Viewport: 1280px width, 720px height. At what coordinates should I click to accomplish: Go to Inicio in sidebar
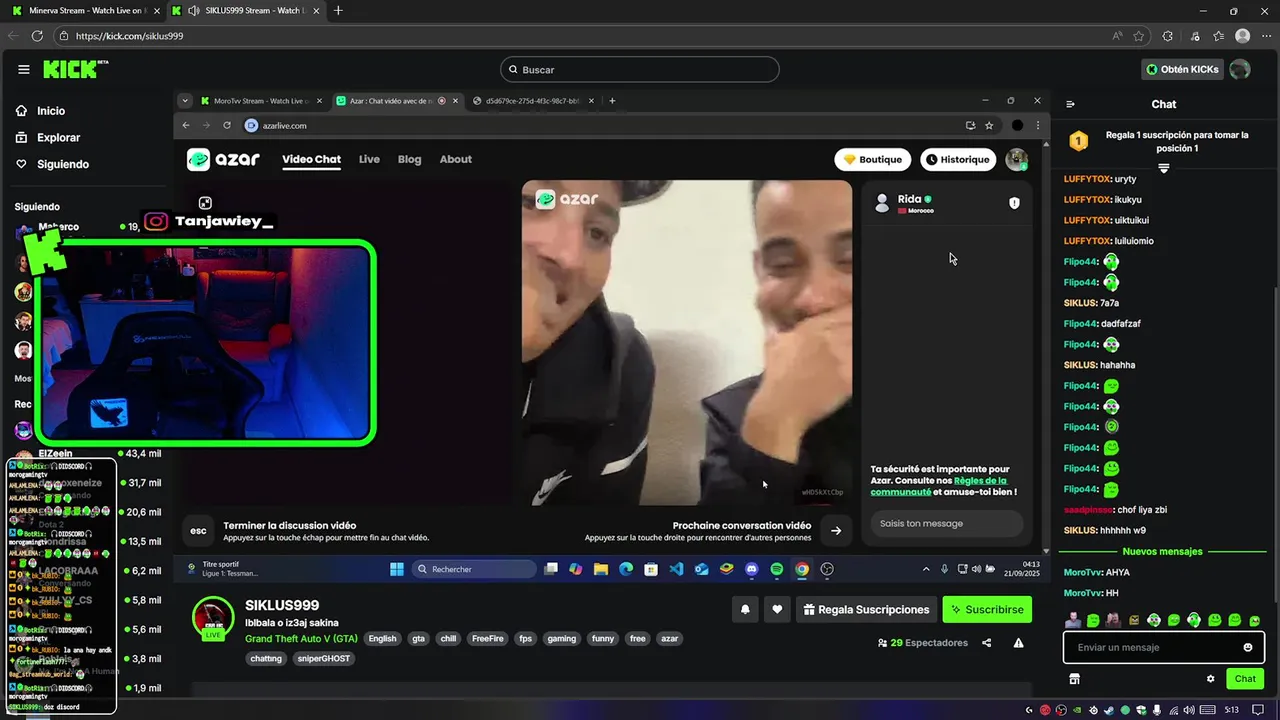41,111
